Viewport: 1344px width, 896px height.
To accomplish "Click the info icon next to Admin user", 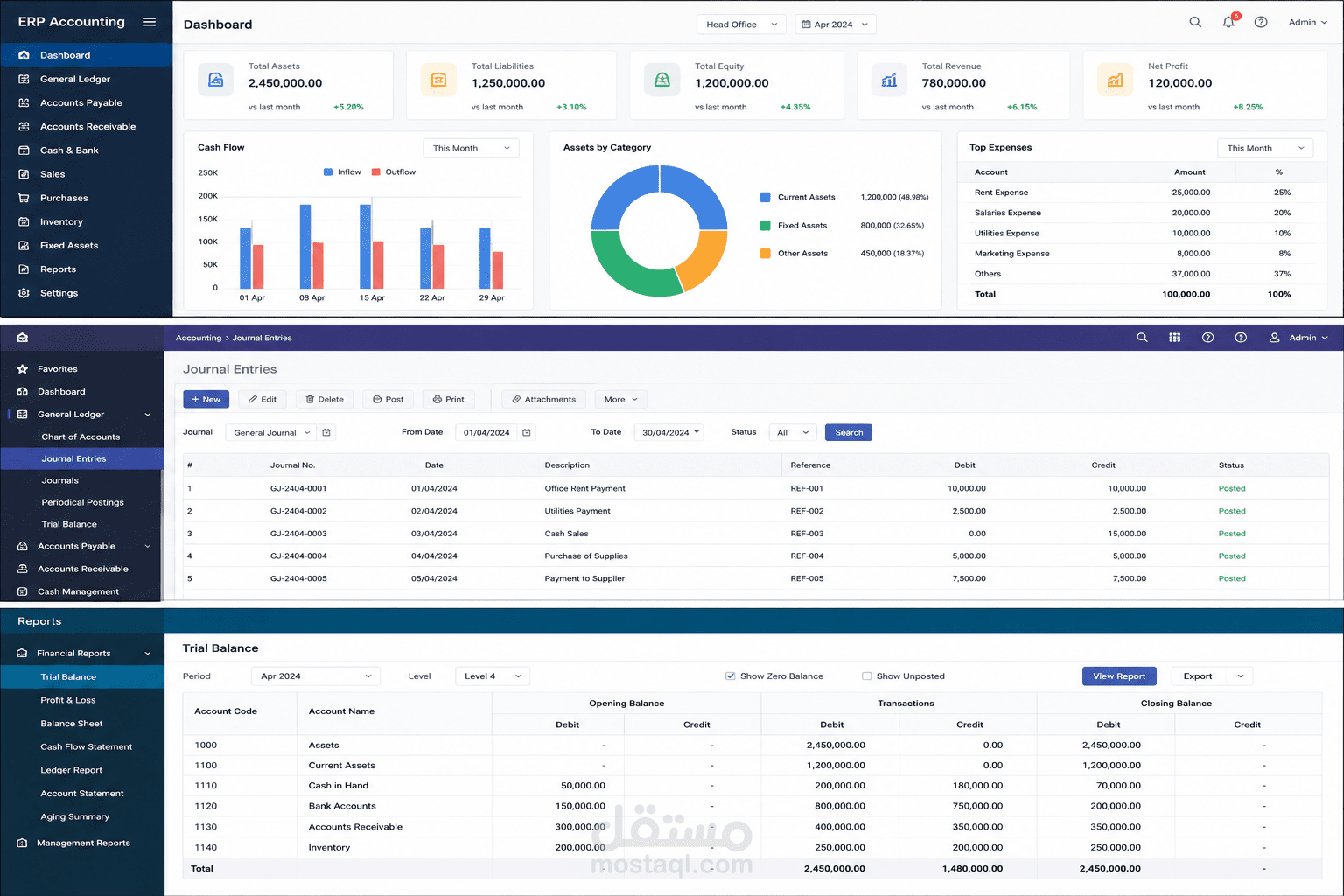I will (1241, 338).
